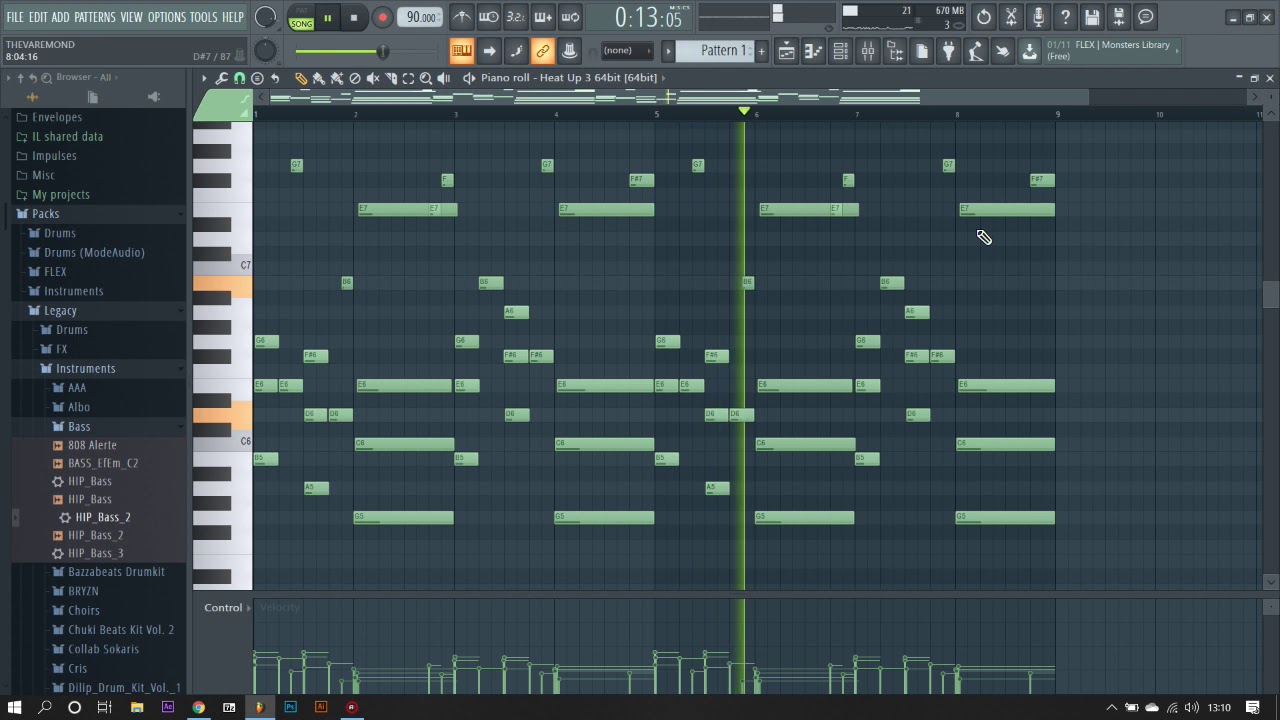Select the Draw pencil tool in piano roll
Viewport: 1280px width, 720px height.
[x=301, y=78]
